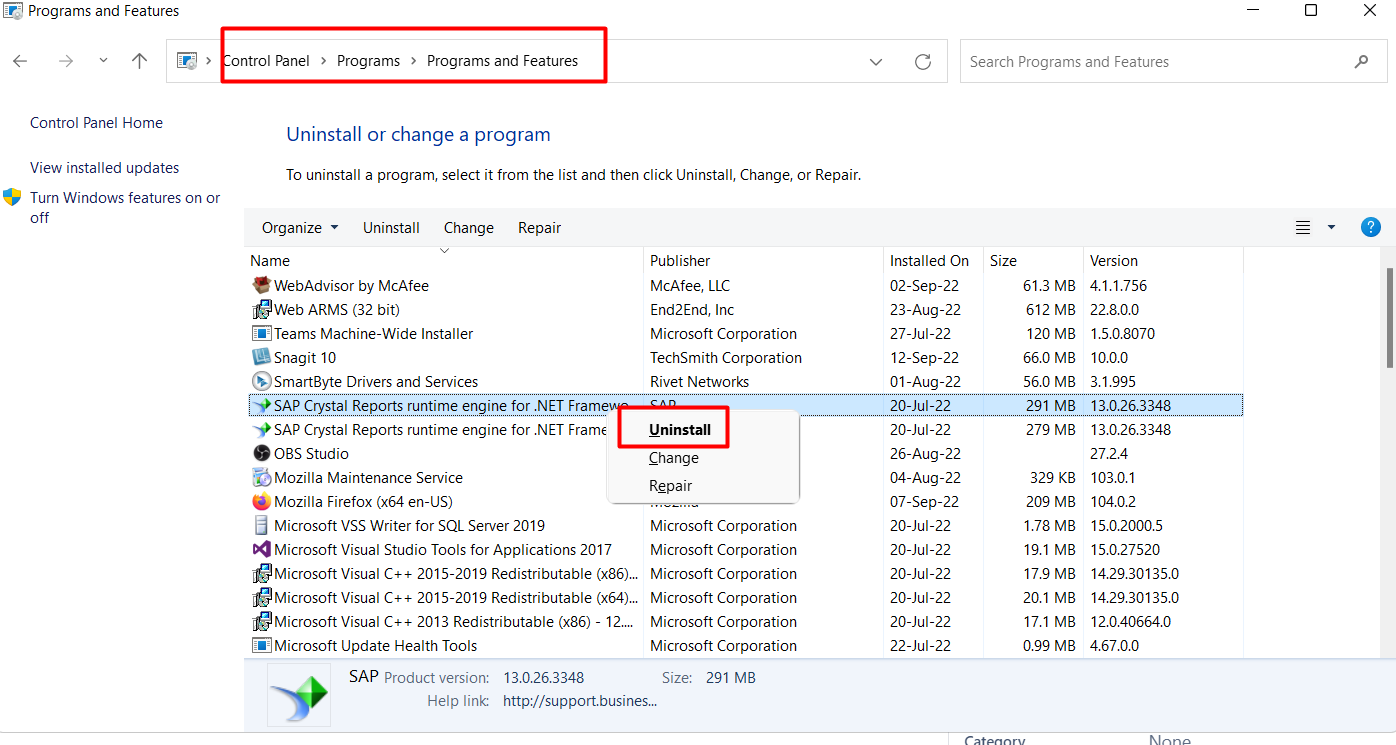Open the Organize dropdown menu

(x=300, y=228)
